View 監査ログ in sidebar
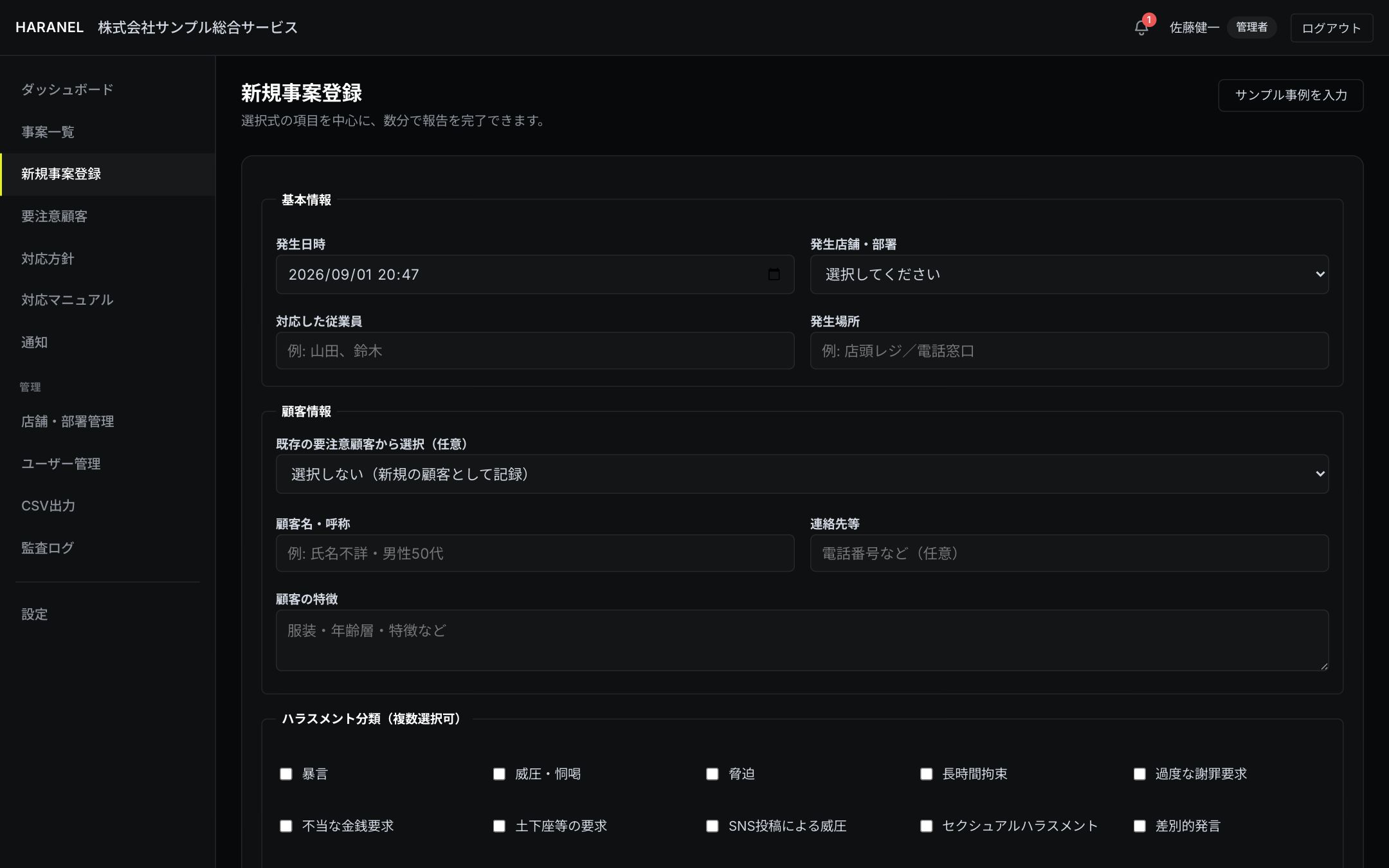Image resolution: width=1389 pixels, height=868 pixels. (107, 548)
